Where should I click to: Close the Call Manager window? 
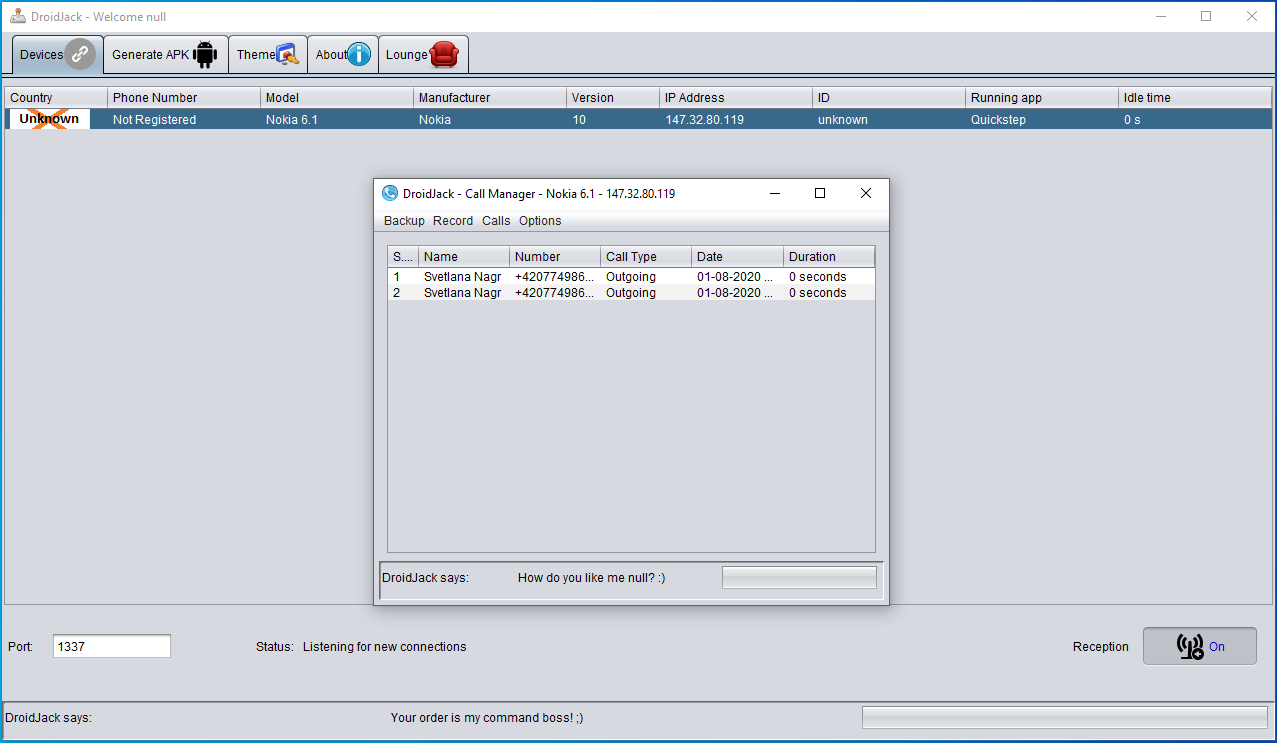[x=866, y=193]
